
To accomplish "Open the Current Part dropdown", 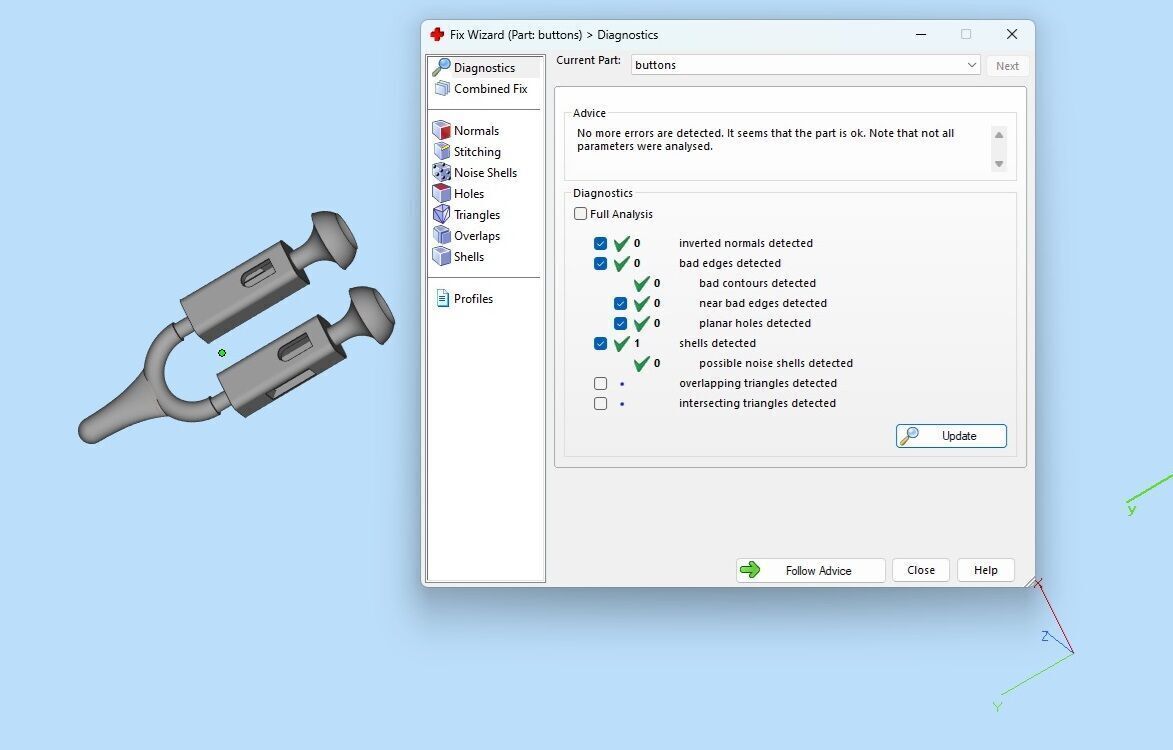I will (x=806, y=65).
